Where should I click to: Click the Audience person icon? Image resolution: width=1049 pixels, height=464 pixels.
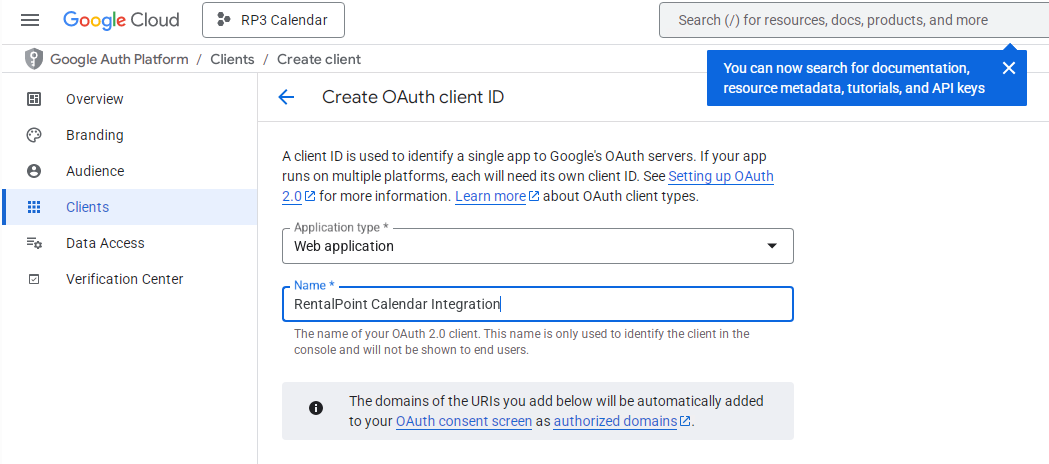coord(34,171)
